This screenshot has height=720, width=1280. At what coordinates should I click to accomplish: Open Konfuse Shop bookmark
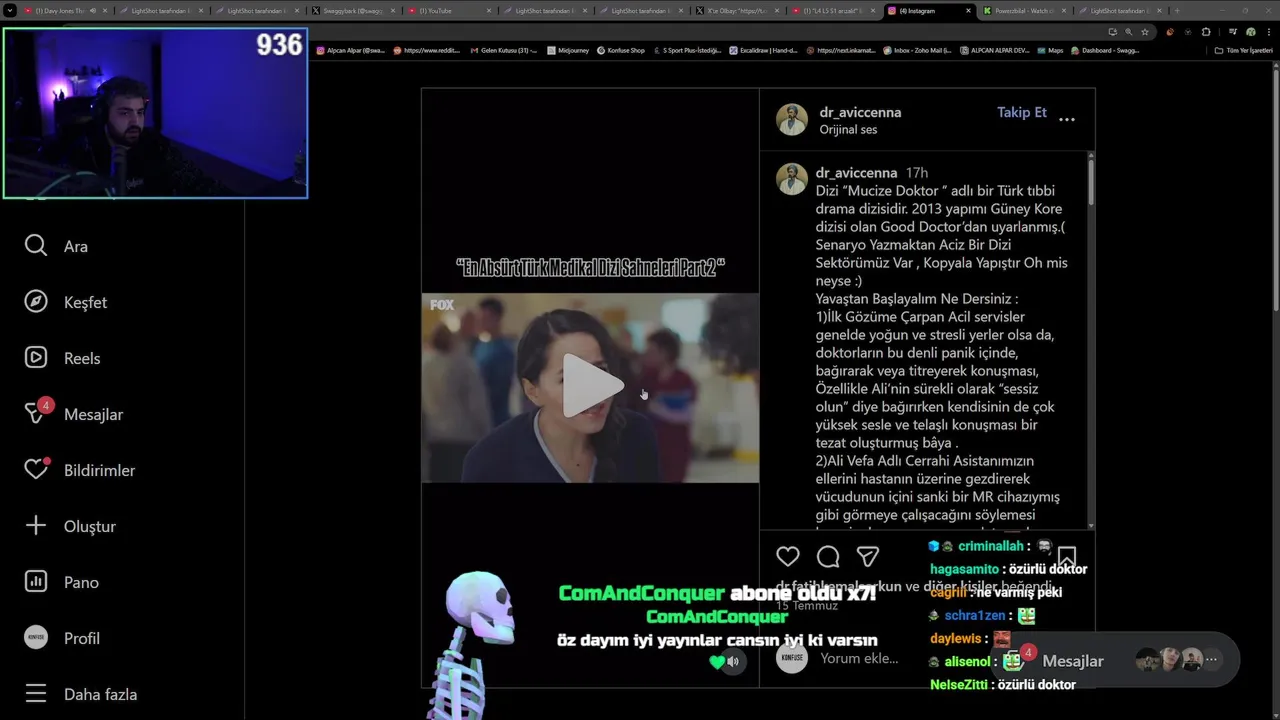(x=621, y=50)
